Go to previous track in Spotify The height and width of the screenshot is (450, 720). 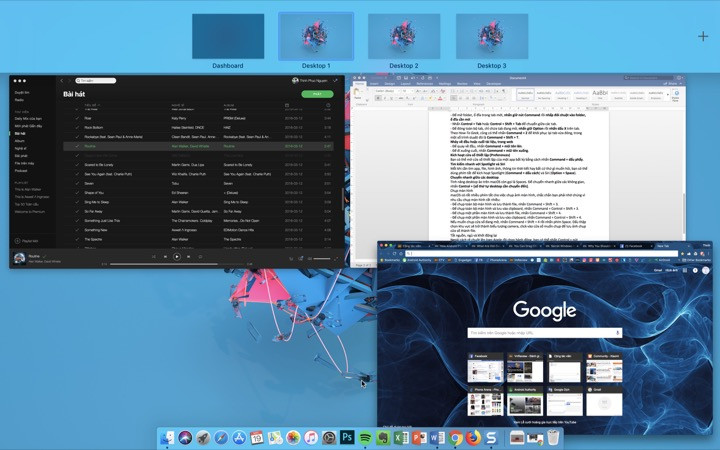(164, 256)
